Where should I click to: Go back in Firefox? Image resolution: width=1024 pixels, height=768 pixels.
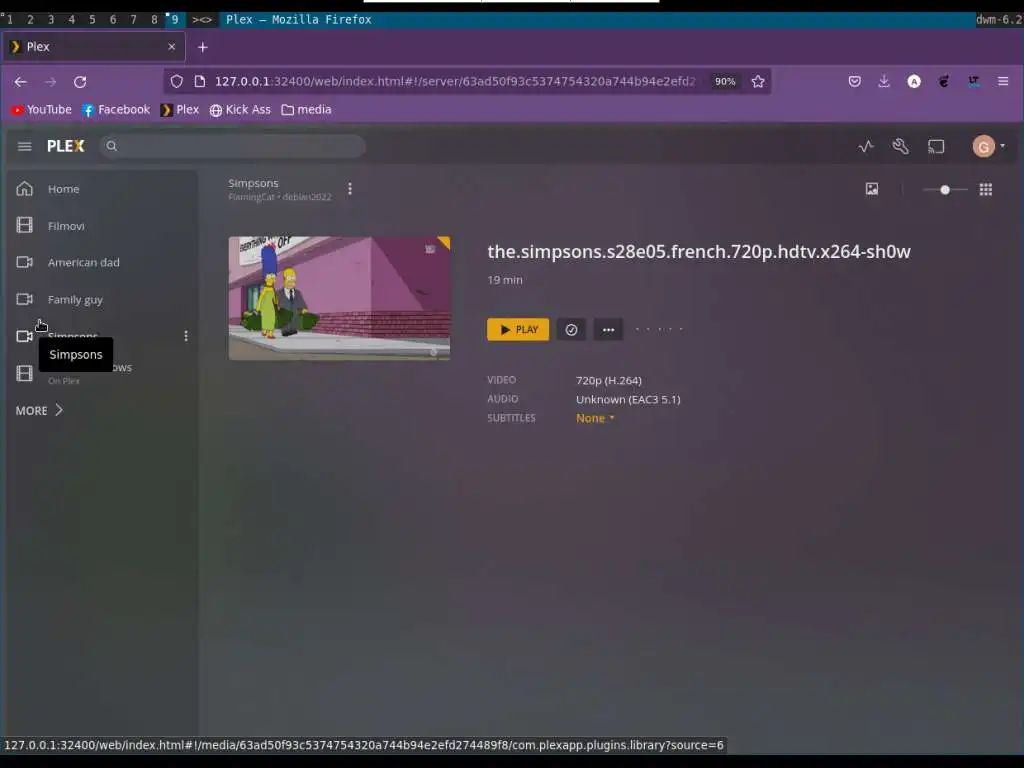[20, 82]
